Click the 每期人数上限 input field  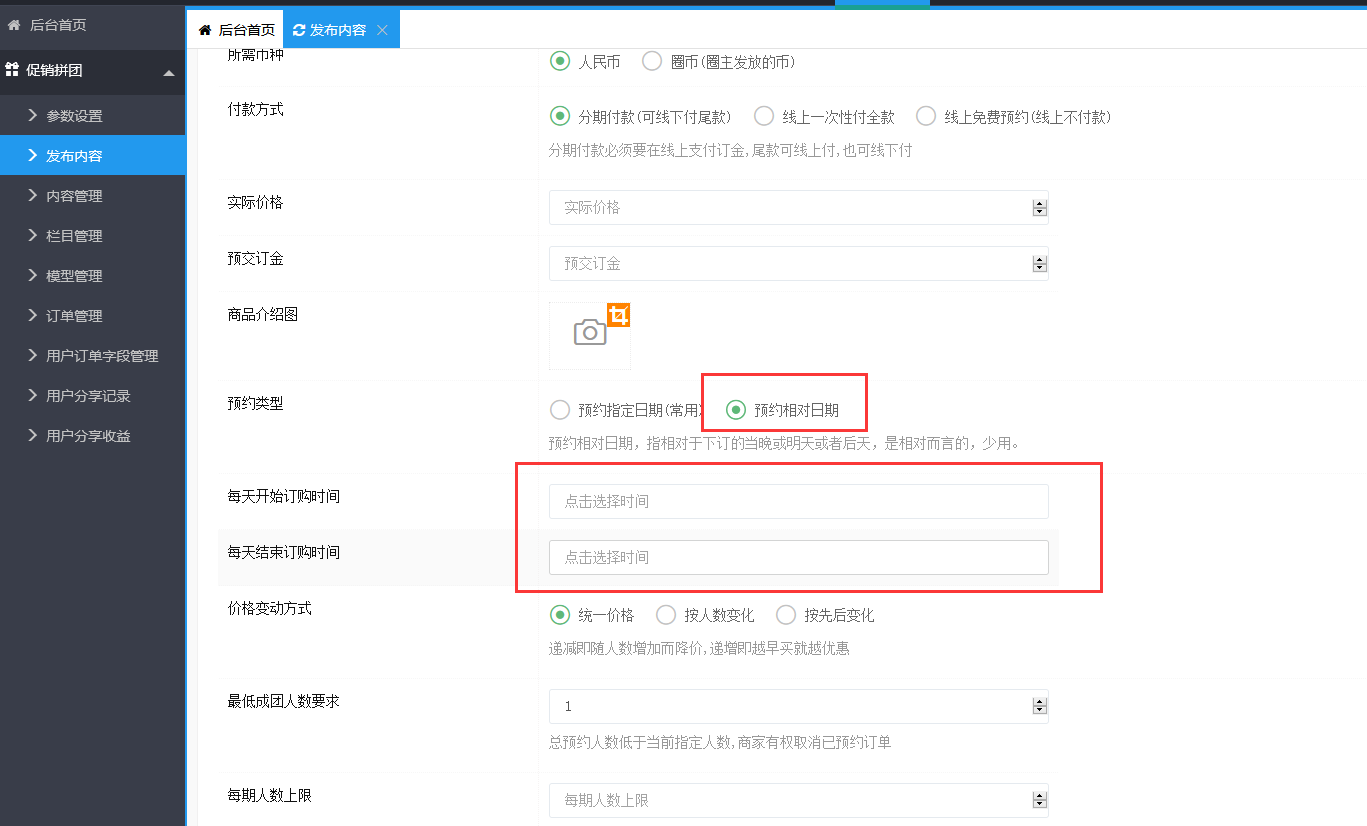click(788, 800)
